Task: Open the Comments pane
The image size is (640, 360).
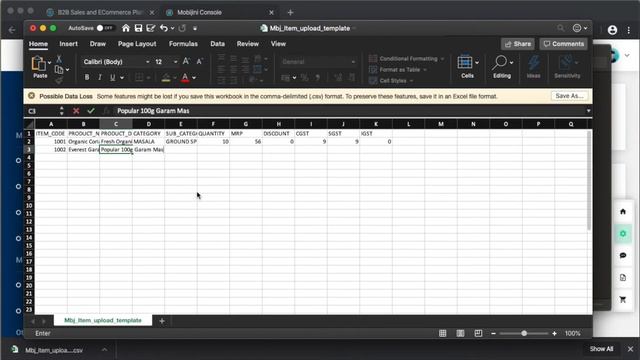Action: pos(564,44)
